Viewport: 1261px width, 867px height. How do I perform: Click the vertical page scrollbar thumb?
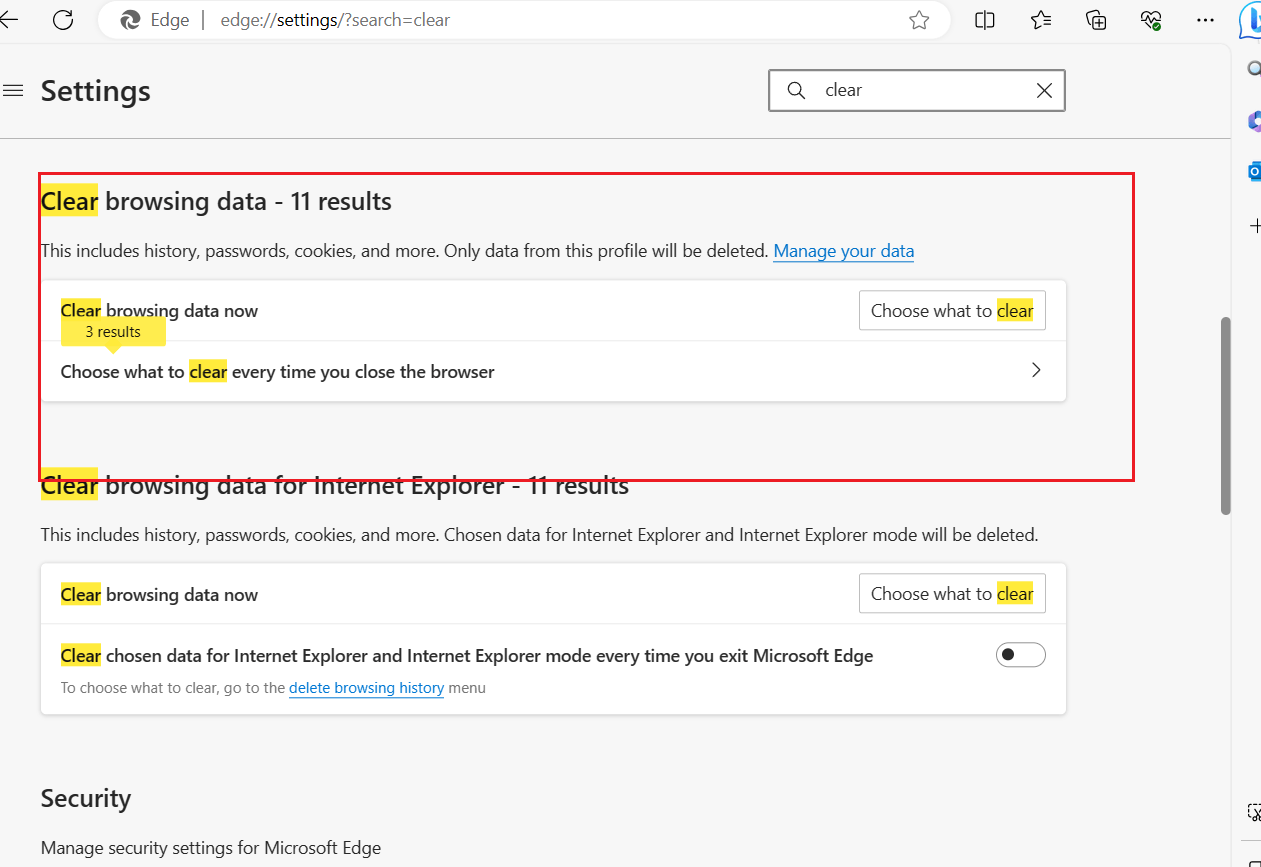tap(1225, 416)
